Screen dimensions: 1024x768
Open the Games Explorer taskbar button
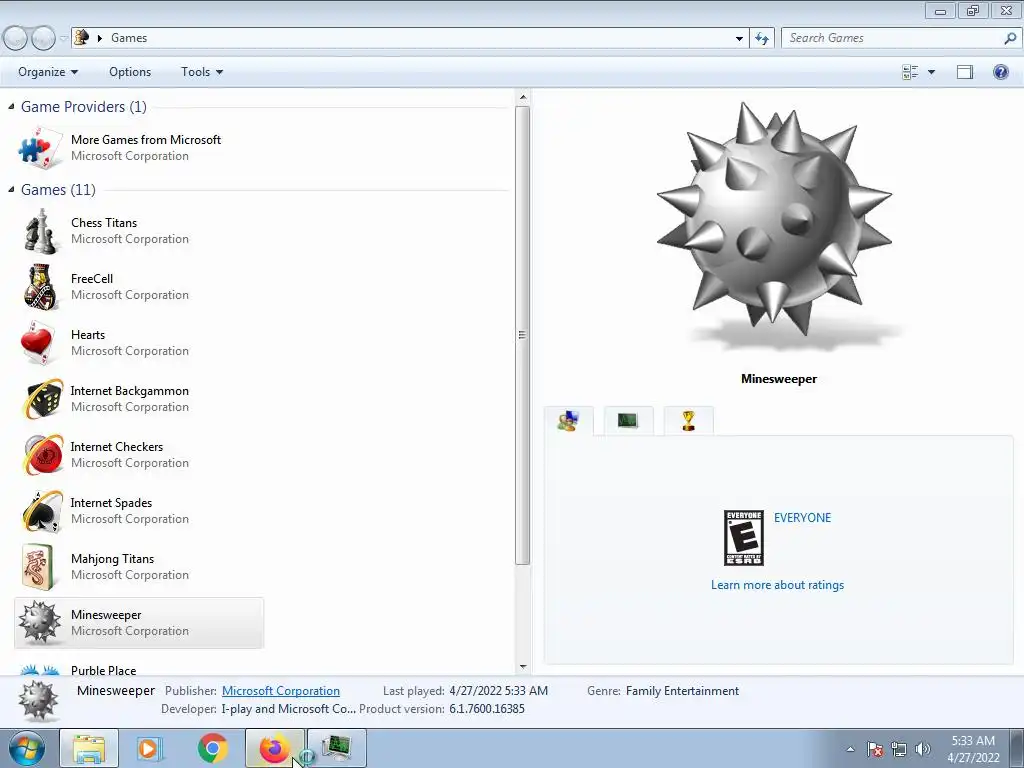pos(337,748)
